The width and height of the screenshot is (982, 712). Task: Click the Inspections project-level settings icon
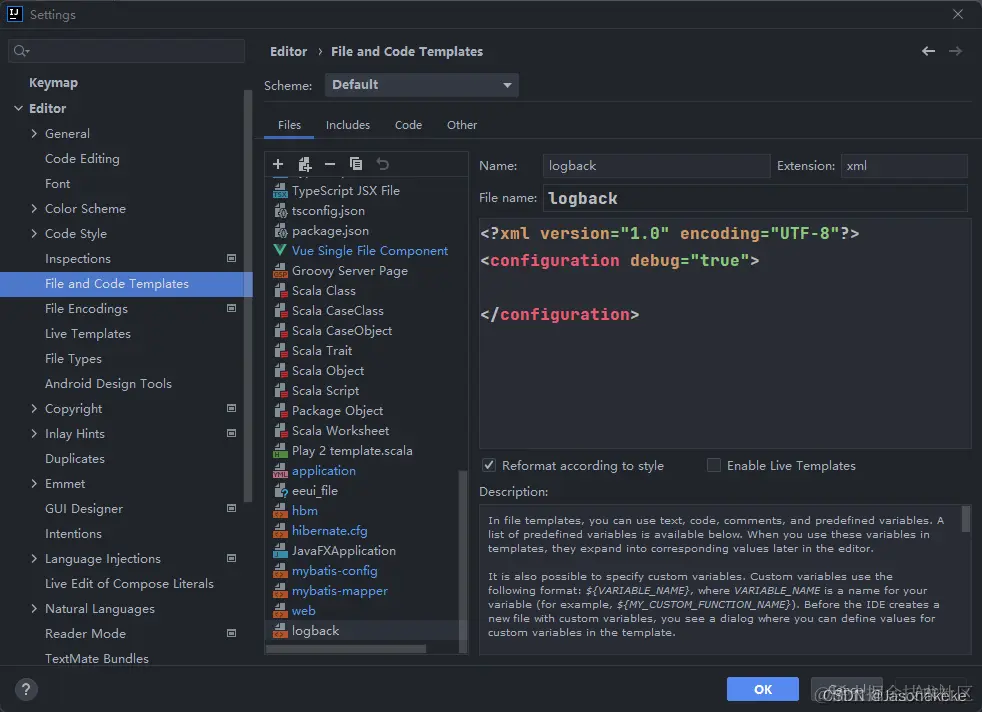pyautogui.click(x=231, y=258)
